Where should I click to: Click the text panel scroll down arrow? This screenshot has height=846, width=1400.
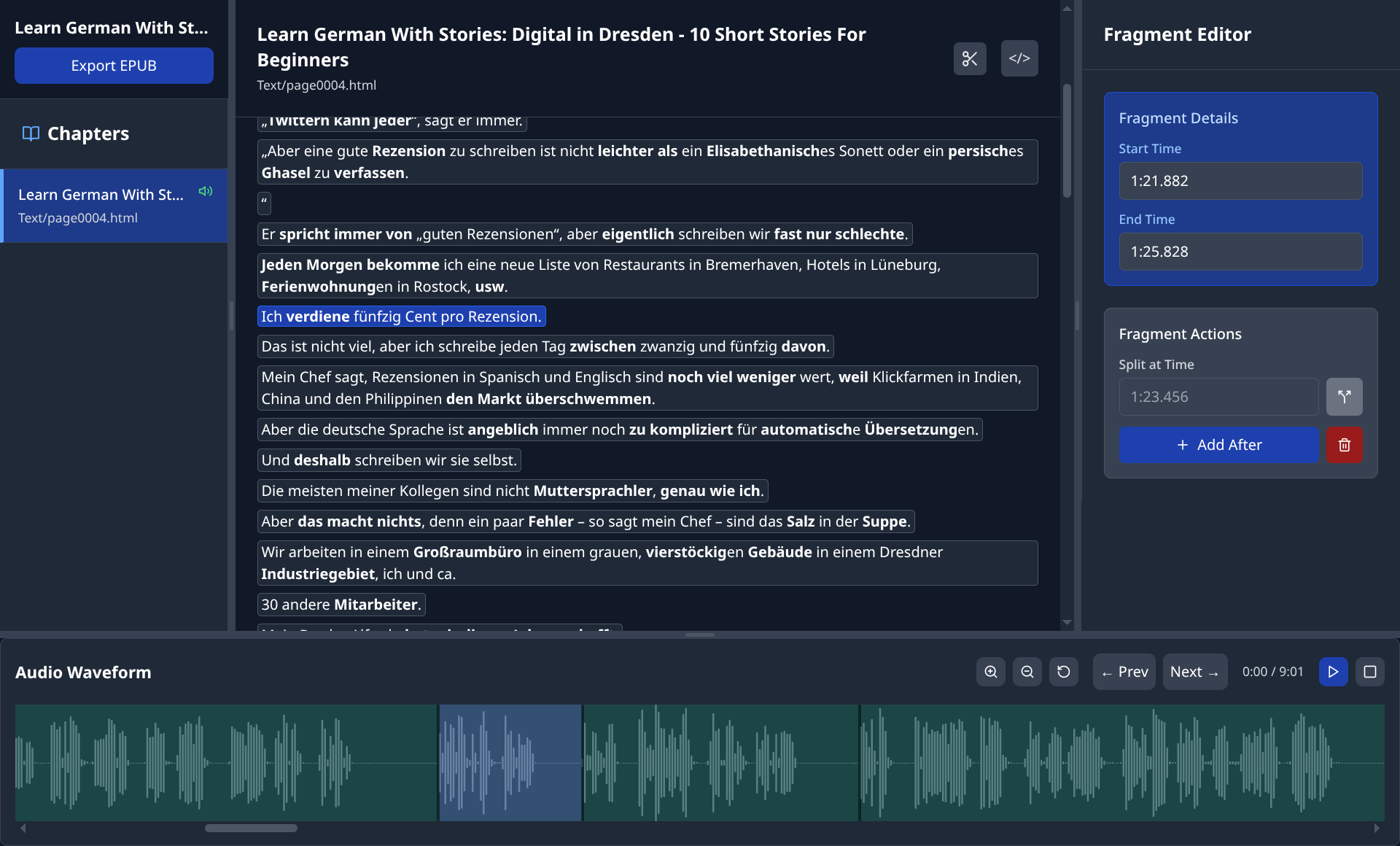[1067, 622]
